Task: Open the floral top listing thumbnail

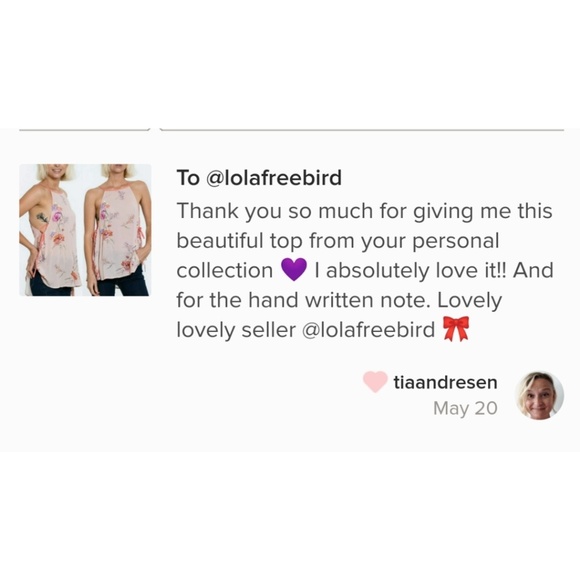Action: (x=85, y=230)
